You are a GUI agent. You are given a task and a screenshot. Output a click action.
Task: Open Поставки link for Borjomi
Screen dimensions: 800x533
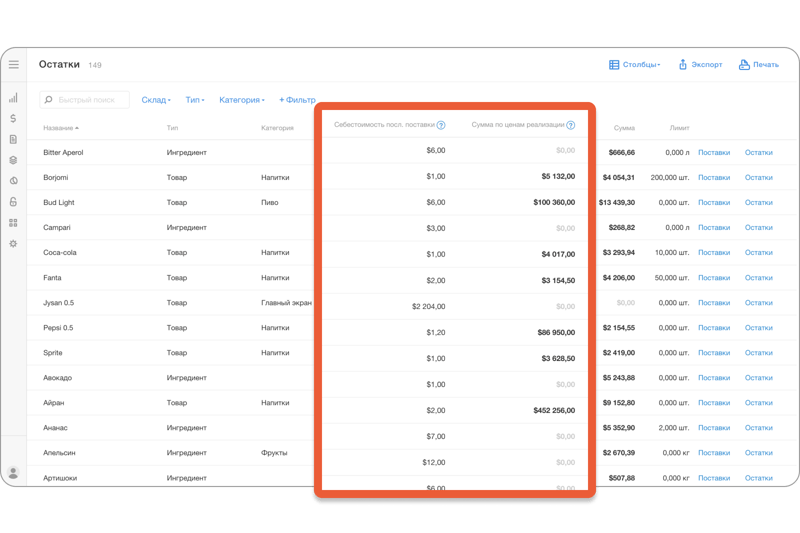tap(714, 177)
